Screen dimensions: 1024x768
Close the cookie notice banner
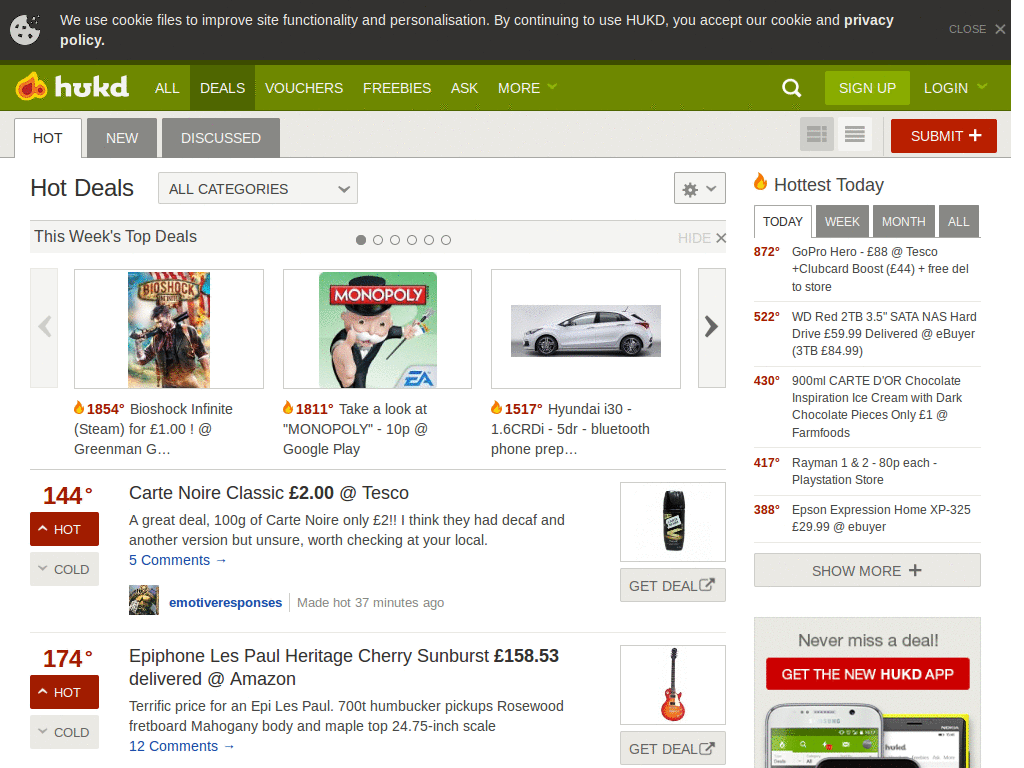click(977, 29)
